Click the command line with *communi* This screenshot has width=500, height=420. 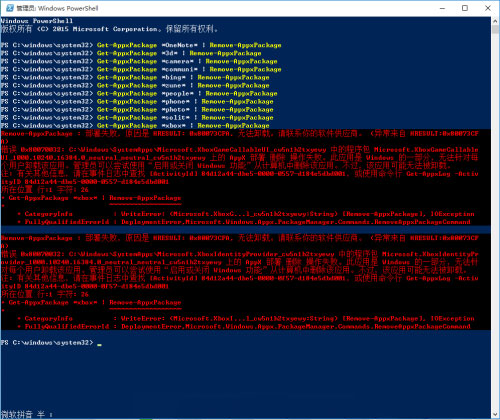(141, 69)
